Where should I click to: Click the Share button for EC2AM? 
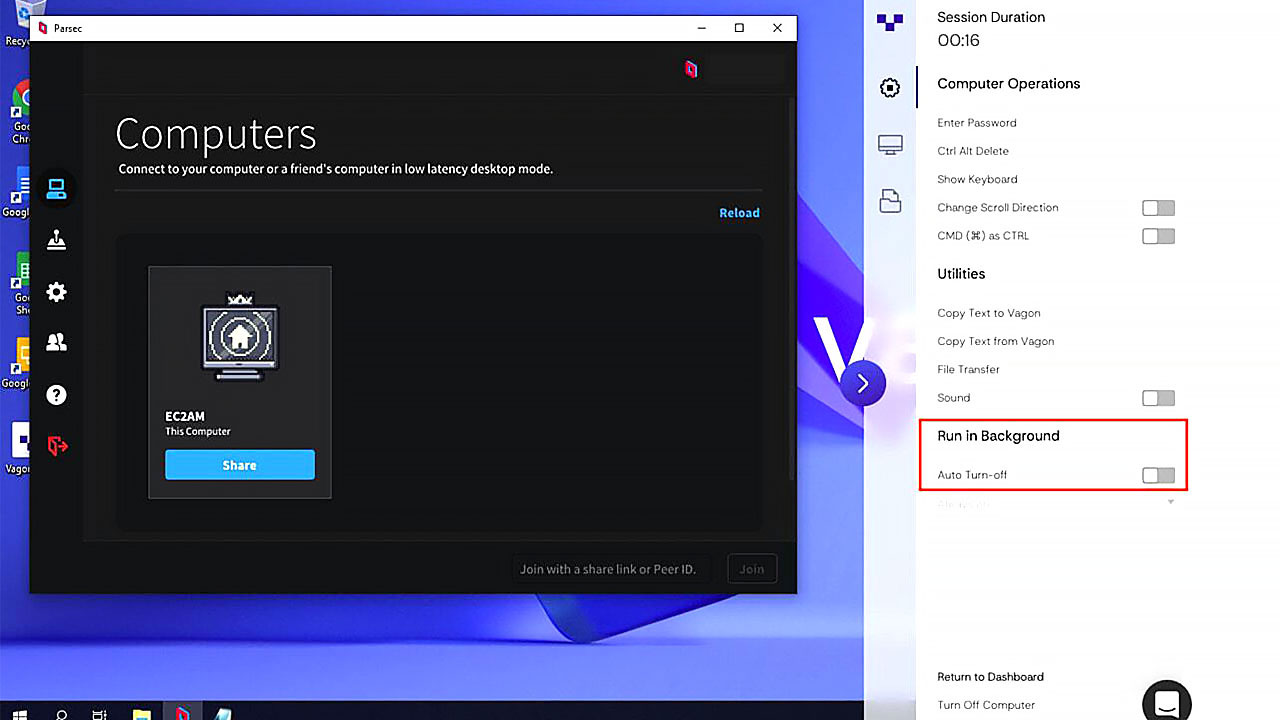click(240, 465)
